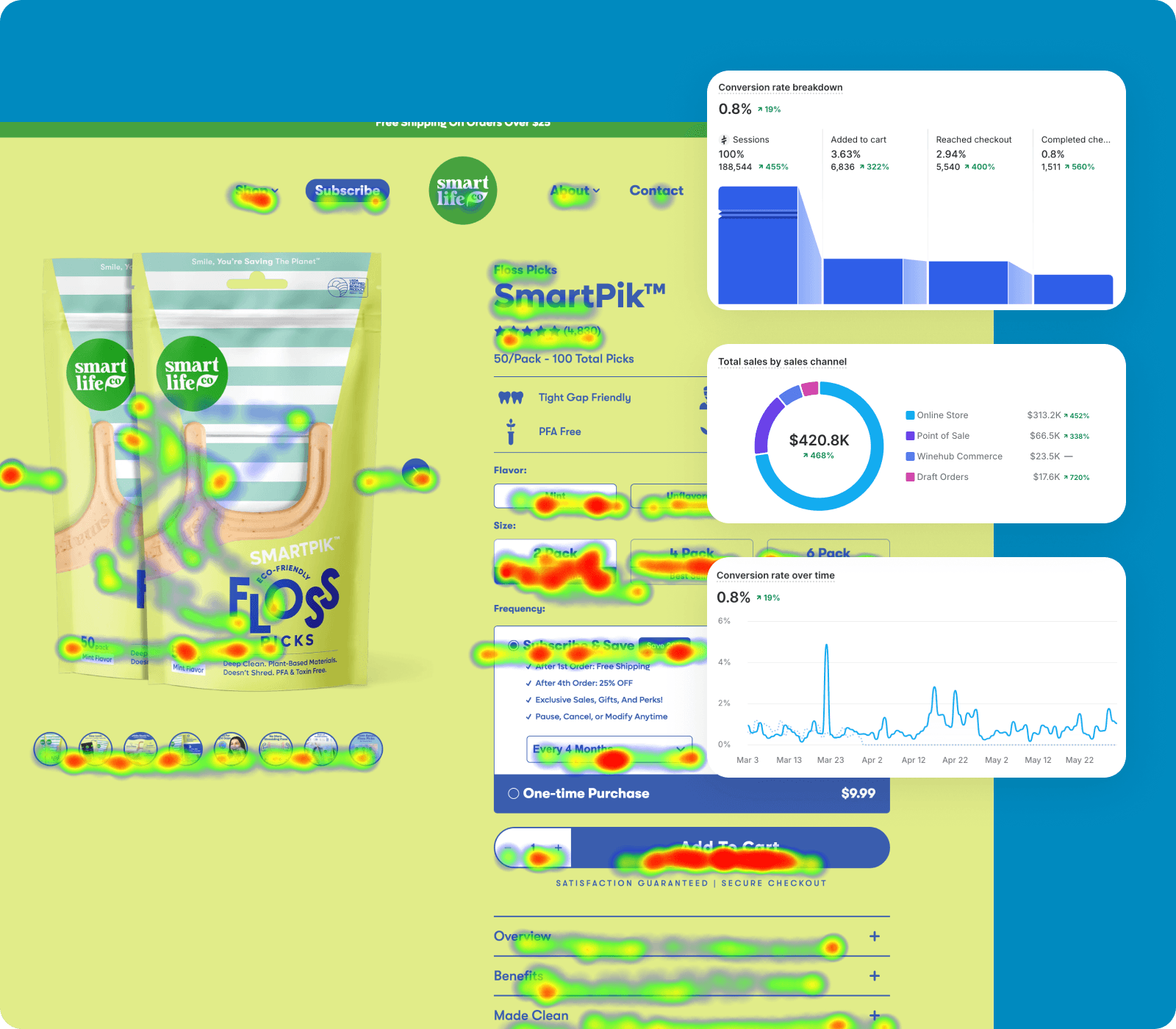Click the Save badge beside Subscribe & Save
Viewport: 1176px width, 1029px height.
point(664,645)
